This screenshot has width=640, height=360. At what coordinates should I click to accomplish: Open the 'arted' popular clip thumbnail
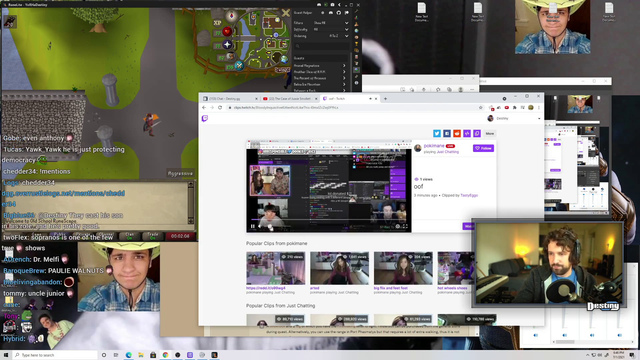point(339,268)
